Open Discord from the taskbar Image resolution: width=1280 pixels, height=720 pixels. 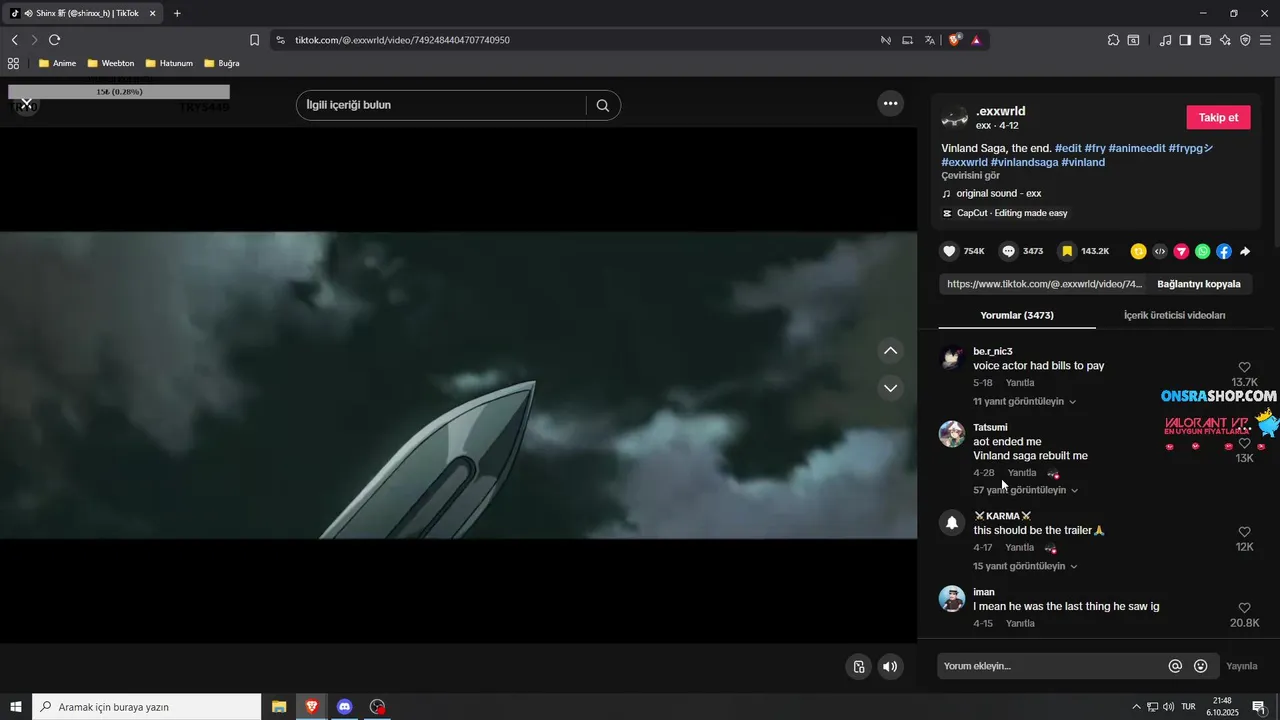[x=344, y=706]
